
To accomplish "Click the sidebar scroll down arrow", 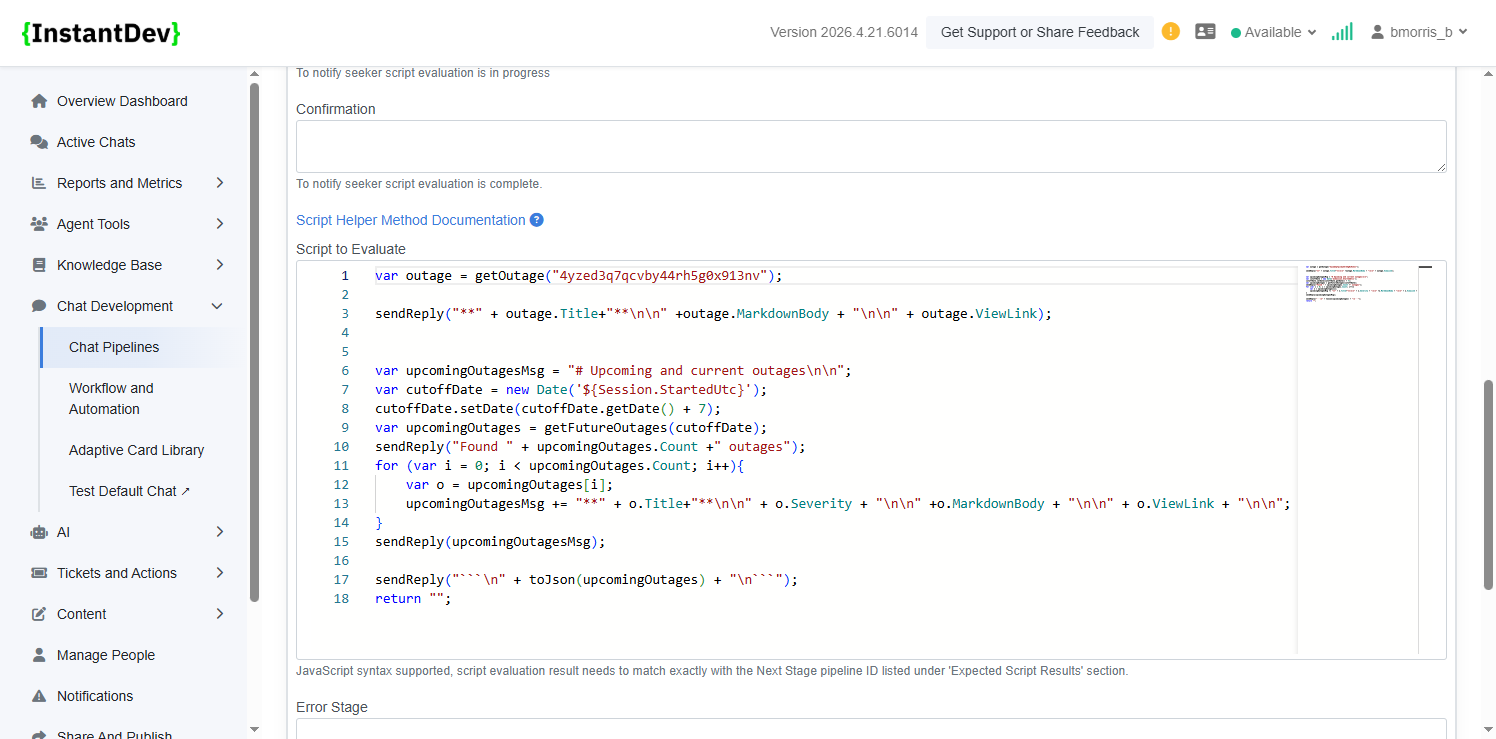I will pos(254,729).
